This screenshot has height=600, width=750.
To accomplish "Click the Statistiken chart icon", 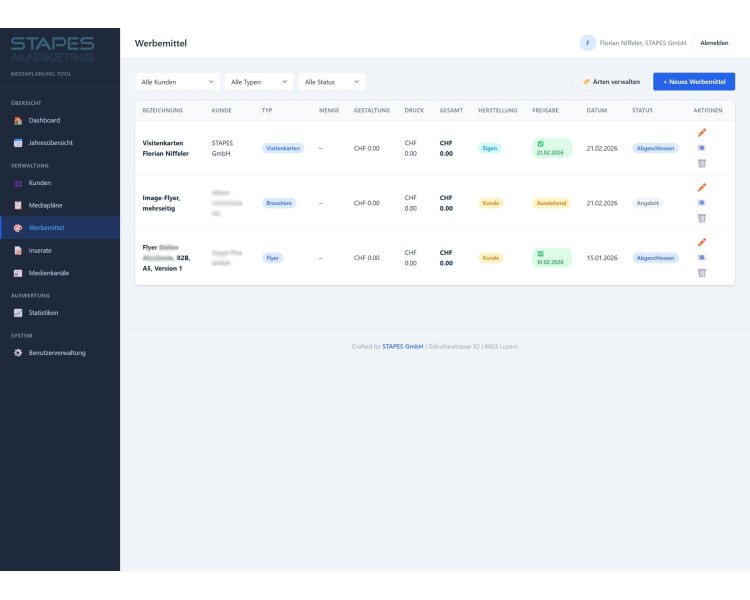I will click(18, 313).
